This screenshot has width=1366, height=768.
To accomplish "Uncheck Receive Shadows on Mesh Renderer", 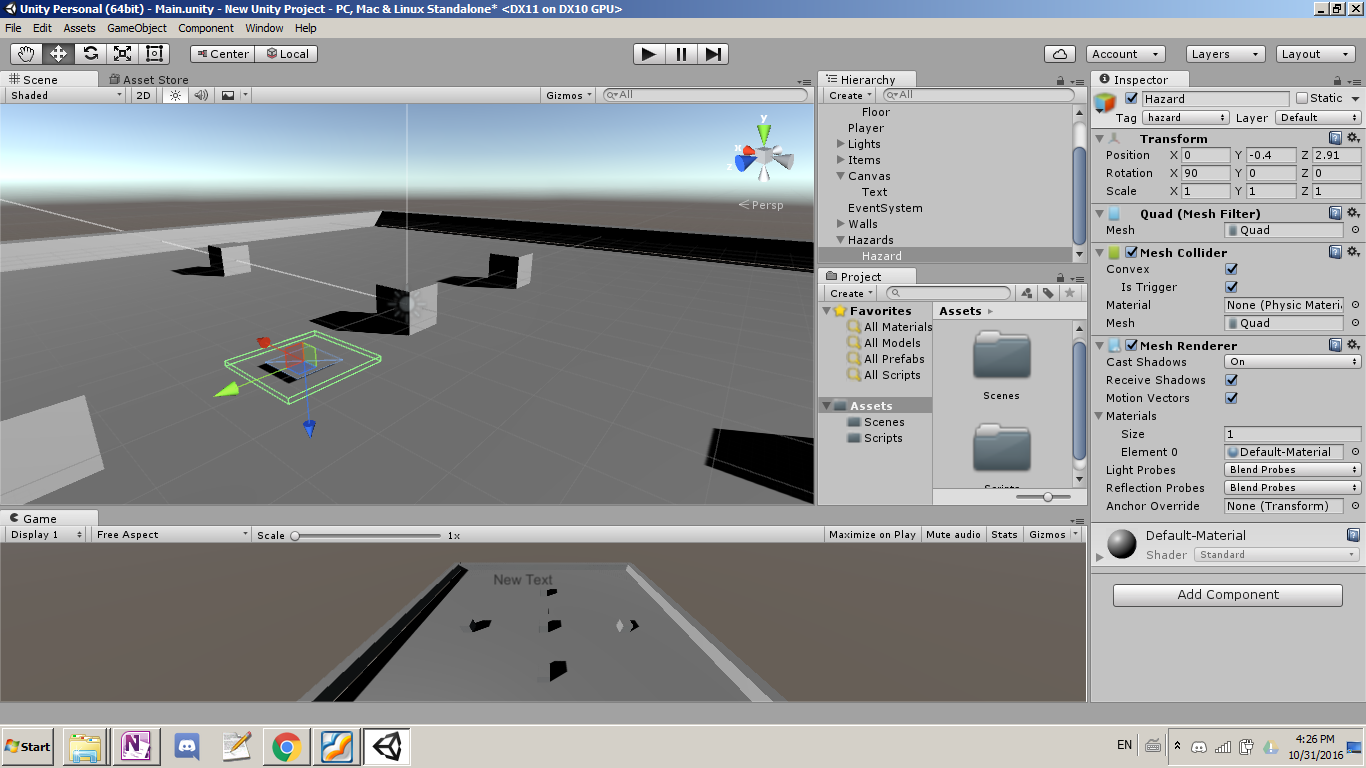I will click(1231, 380).
